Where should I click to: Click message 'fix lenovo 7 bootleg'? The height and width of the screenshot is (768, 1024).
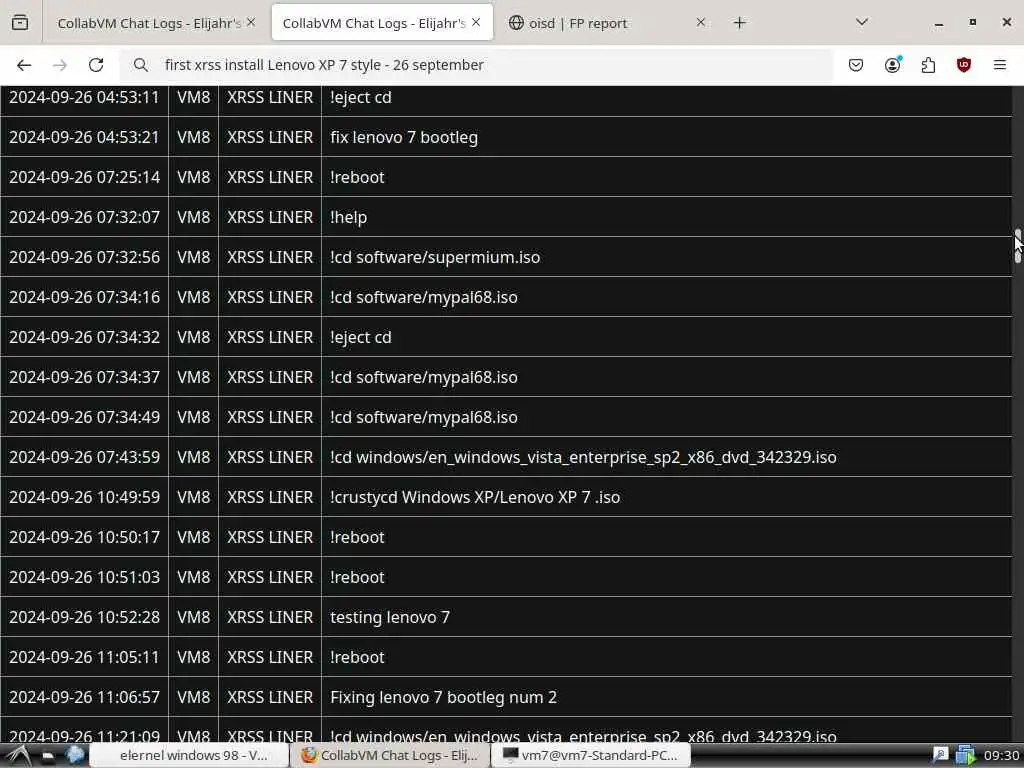(x=404, y=137)
